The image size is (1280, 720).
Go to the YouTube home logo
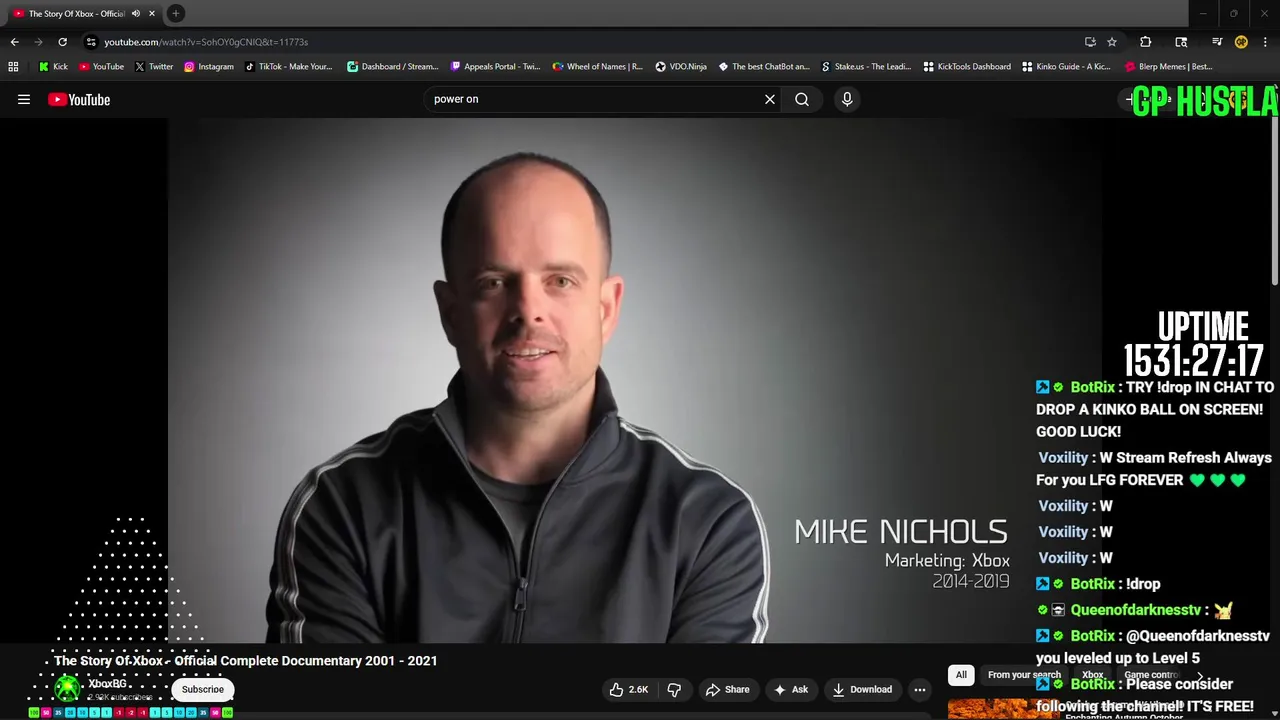coord(79,99)
